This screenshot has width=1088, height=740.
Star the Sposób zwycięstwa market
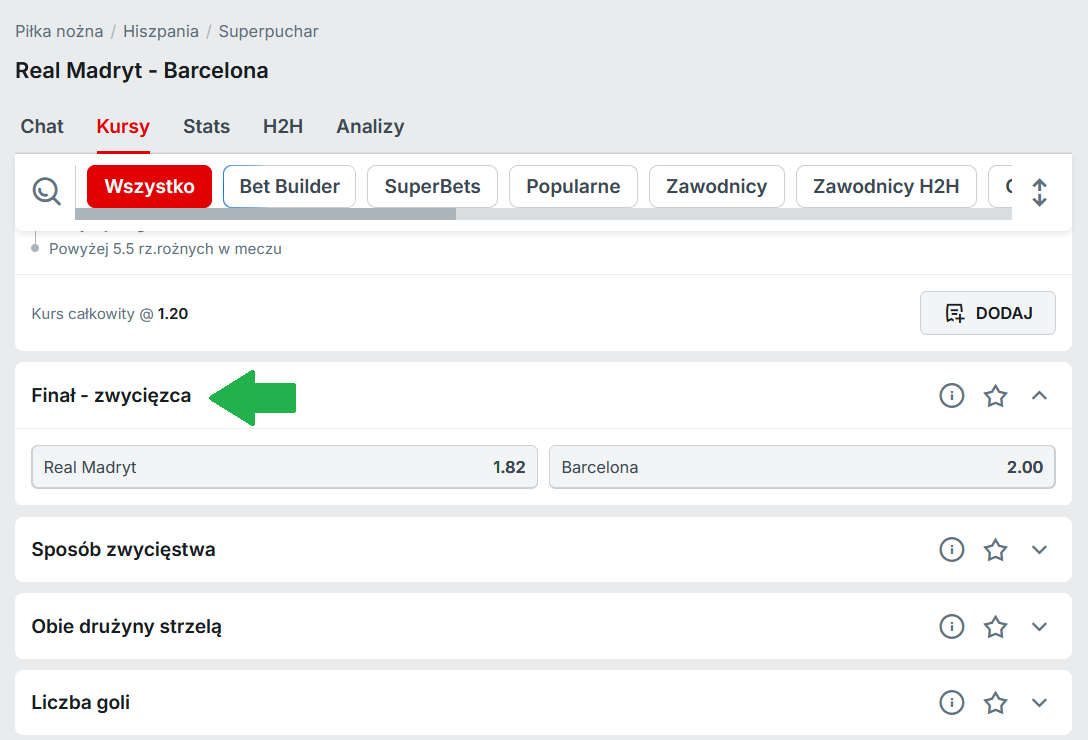995,550
